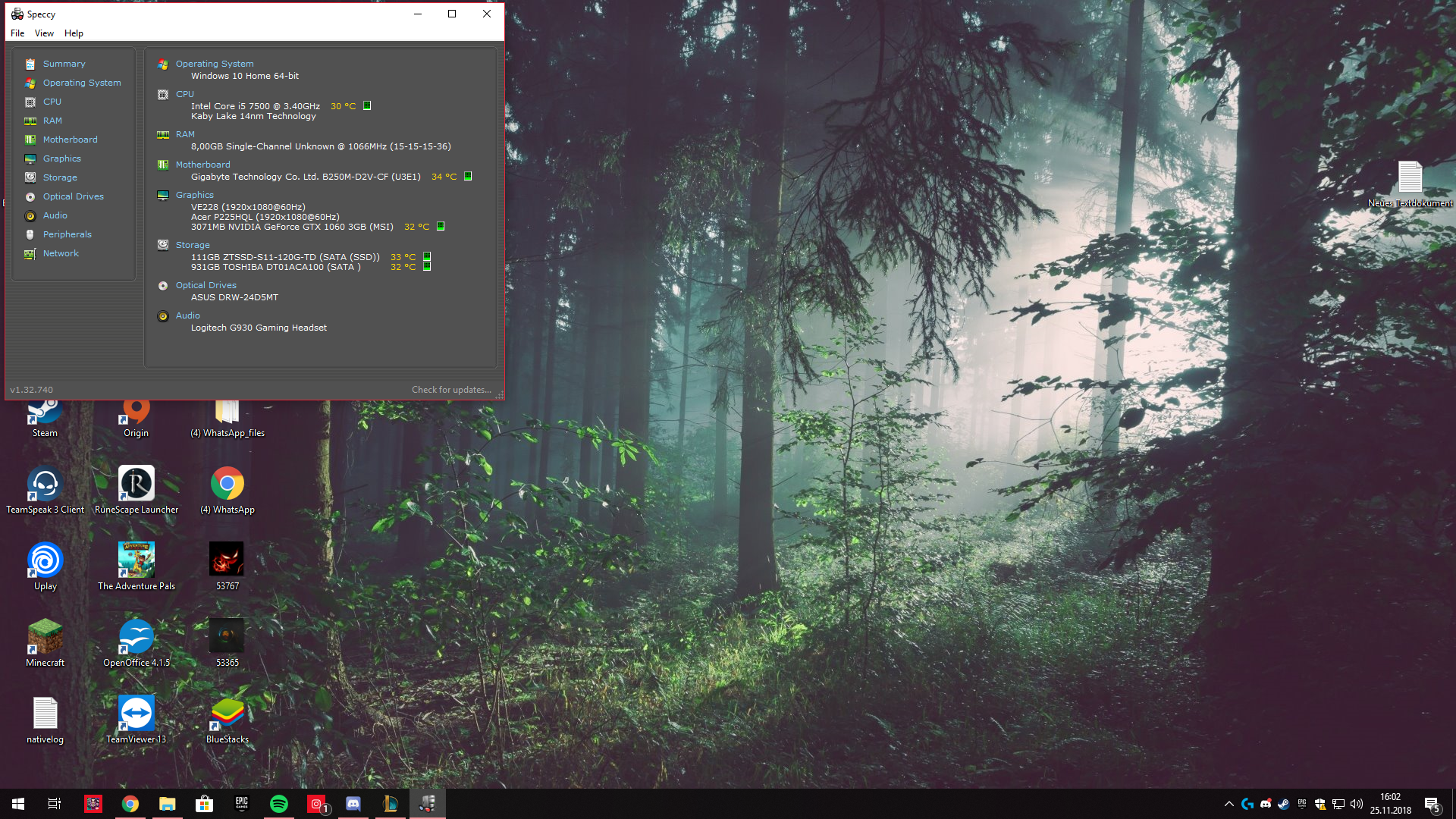Open Peripherals from the sidebar list

67,234
